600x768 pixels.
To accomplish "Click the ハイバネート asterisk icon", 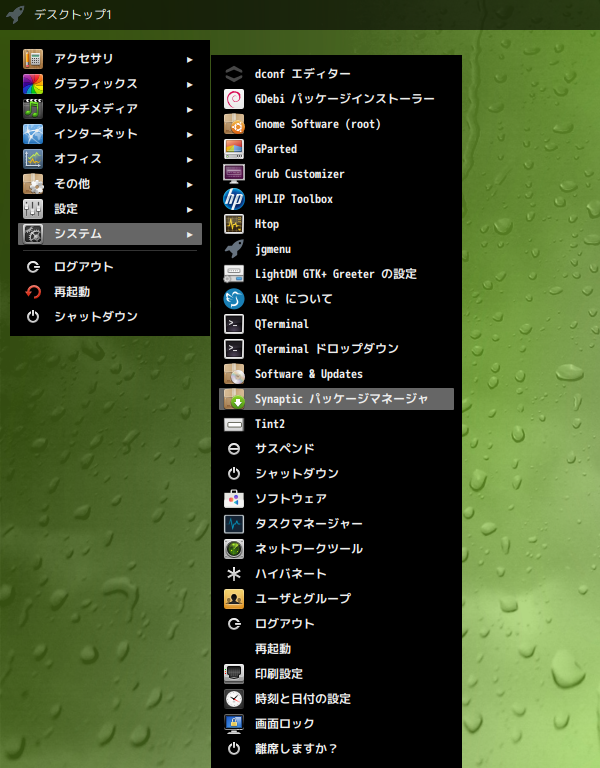I will [x=234, y=574].
